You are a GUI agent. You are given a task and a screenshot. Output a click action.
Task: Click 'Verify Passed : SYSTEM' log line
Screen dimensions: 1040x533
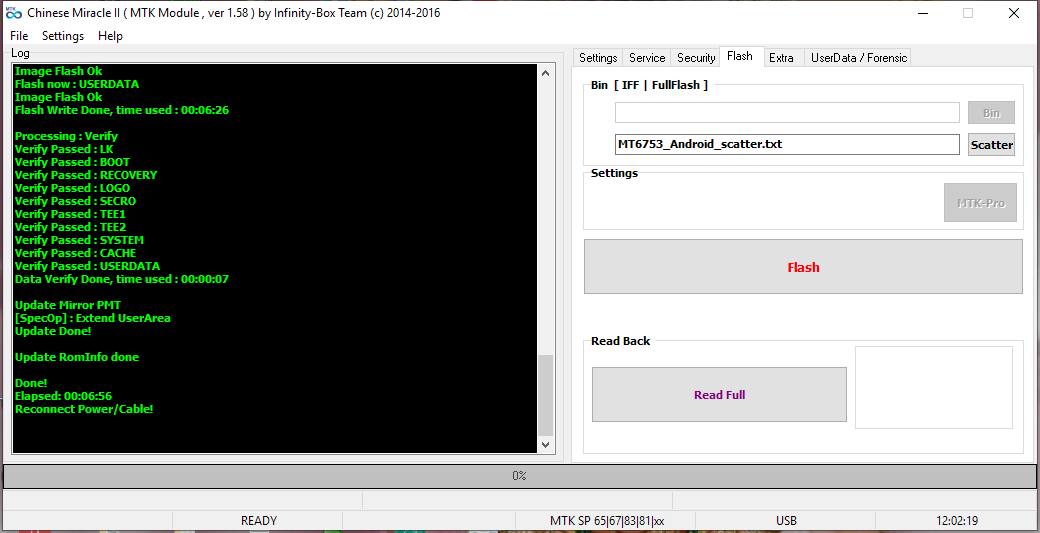80,240
